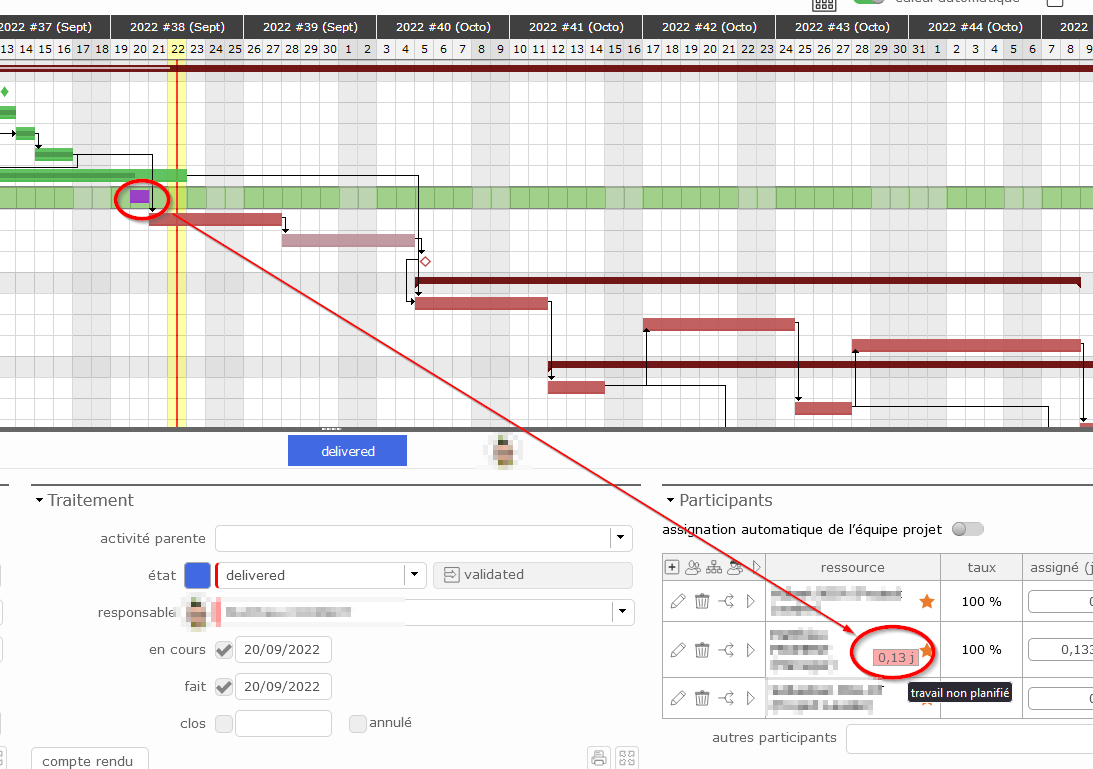Click the divert arrow icon in third participant row
This screenshot has height=769, width=1093.
pyautogui.click(x=727, y=698)
